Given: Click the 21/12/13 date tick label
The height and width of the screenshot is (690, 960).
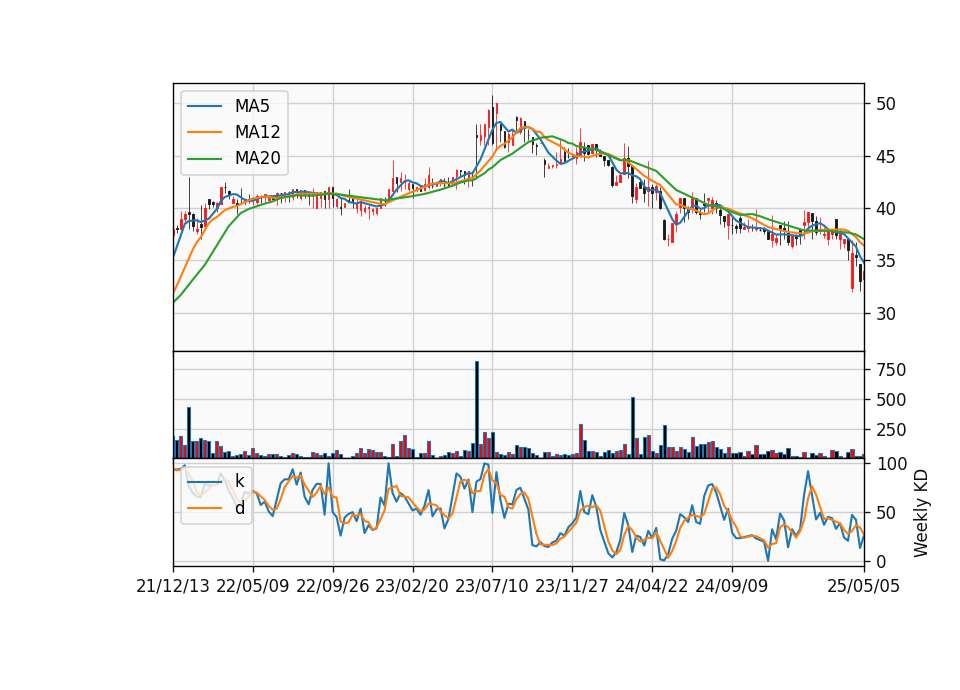Looking at the screenshot, I should (x=173, y=586).
